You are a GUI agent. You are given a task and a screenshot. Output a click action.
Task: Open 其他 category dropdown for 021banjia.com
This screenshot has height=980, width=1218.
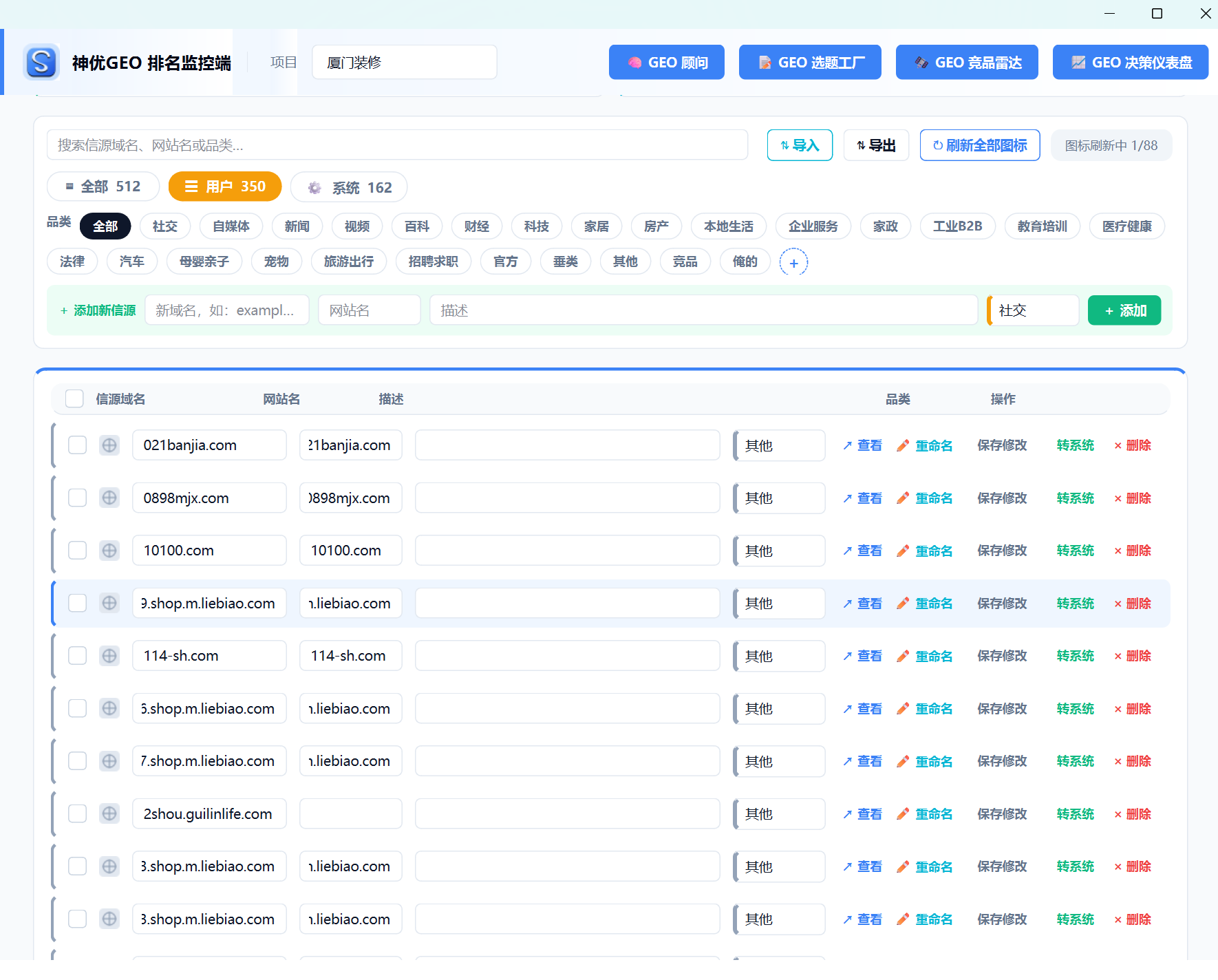pos(779,445)
